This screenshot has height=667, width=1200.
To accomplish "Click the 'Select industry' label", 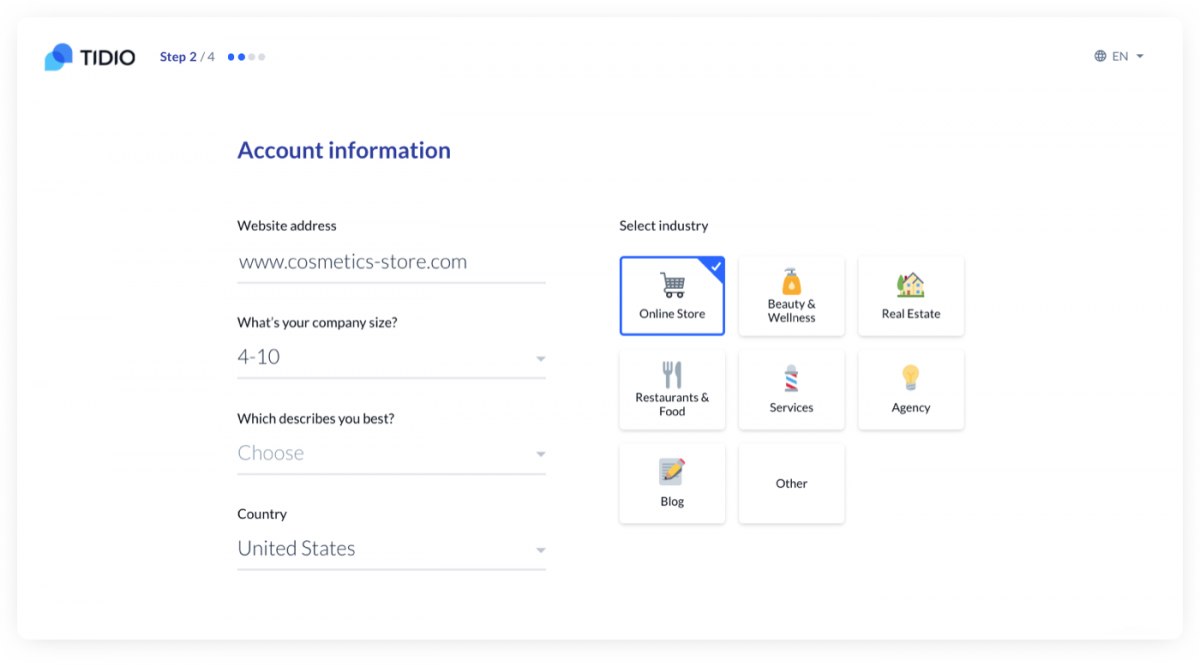I will [x=663, y=226].
